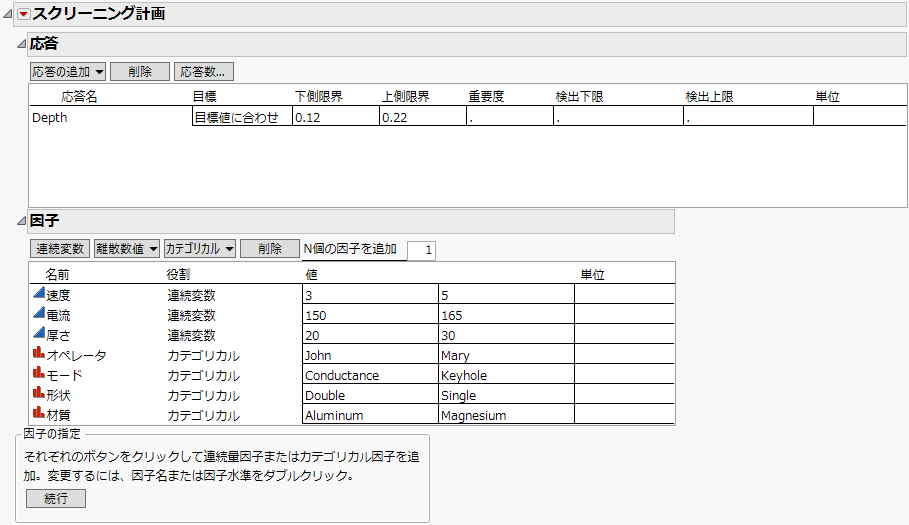Click the Magnesium level cell
This screenshot has height=525, width=909.
[x=506, y=414]
